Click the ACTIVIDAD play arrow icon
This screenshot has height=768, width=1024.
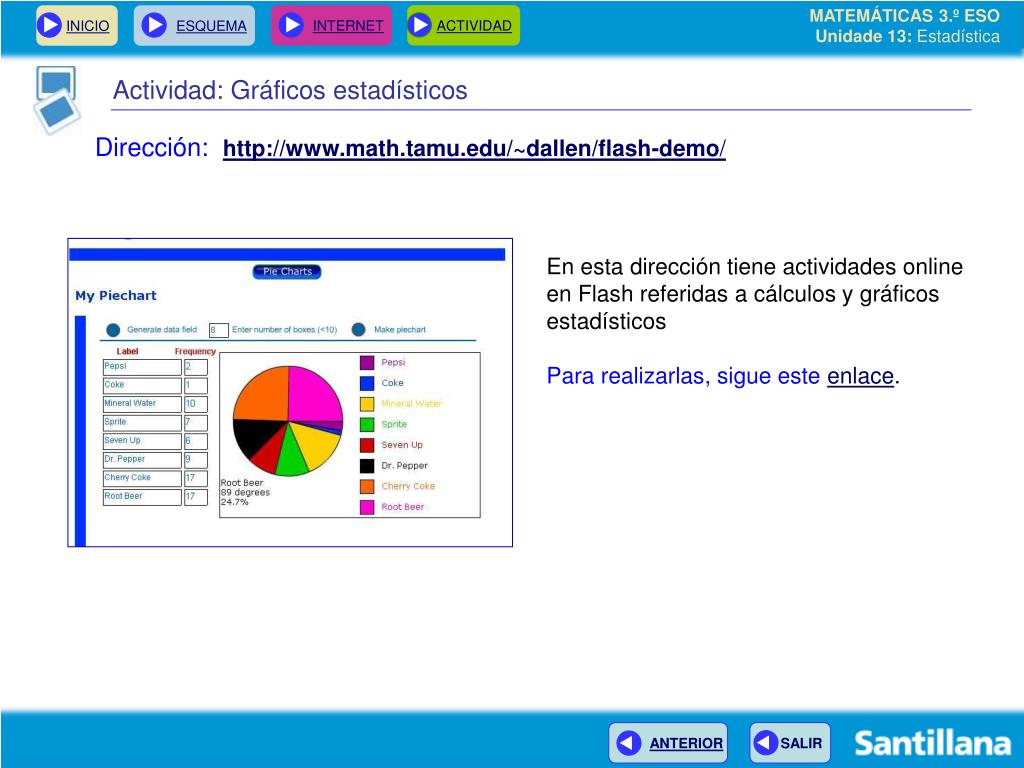[x=419, y=25]
